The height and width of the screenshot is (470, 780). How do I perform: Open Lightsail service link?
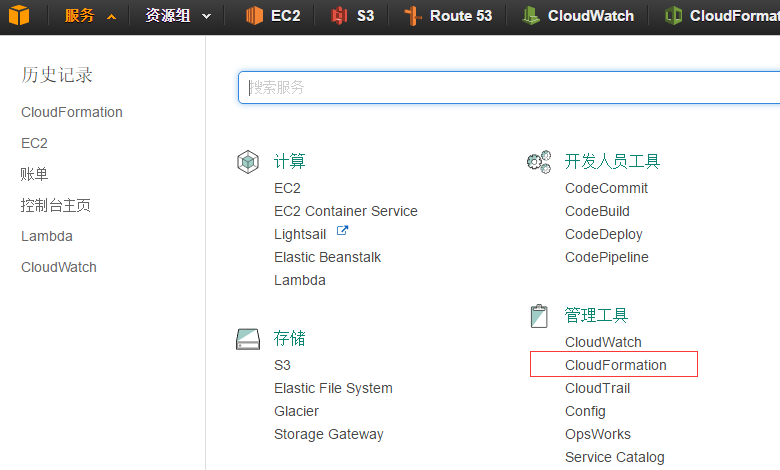300,234
